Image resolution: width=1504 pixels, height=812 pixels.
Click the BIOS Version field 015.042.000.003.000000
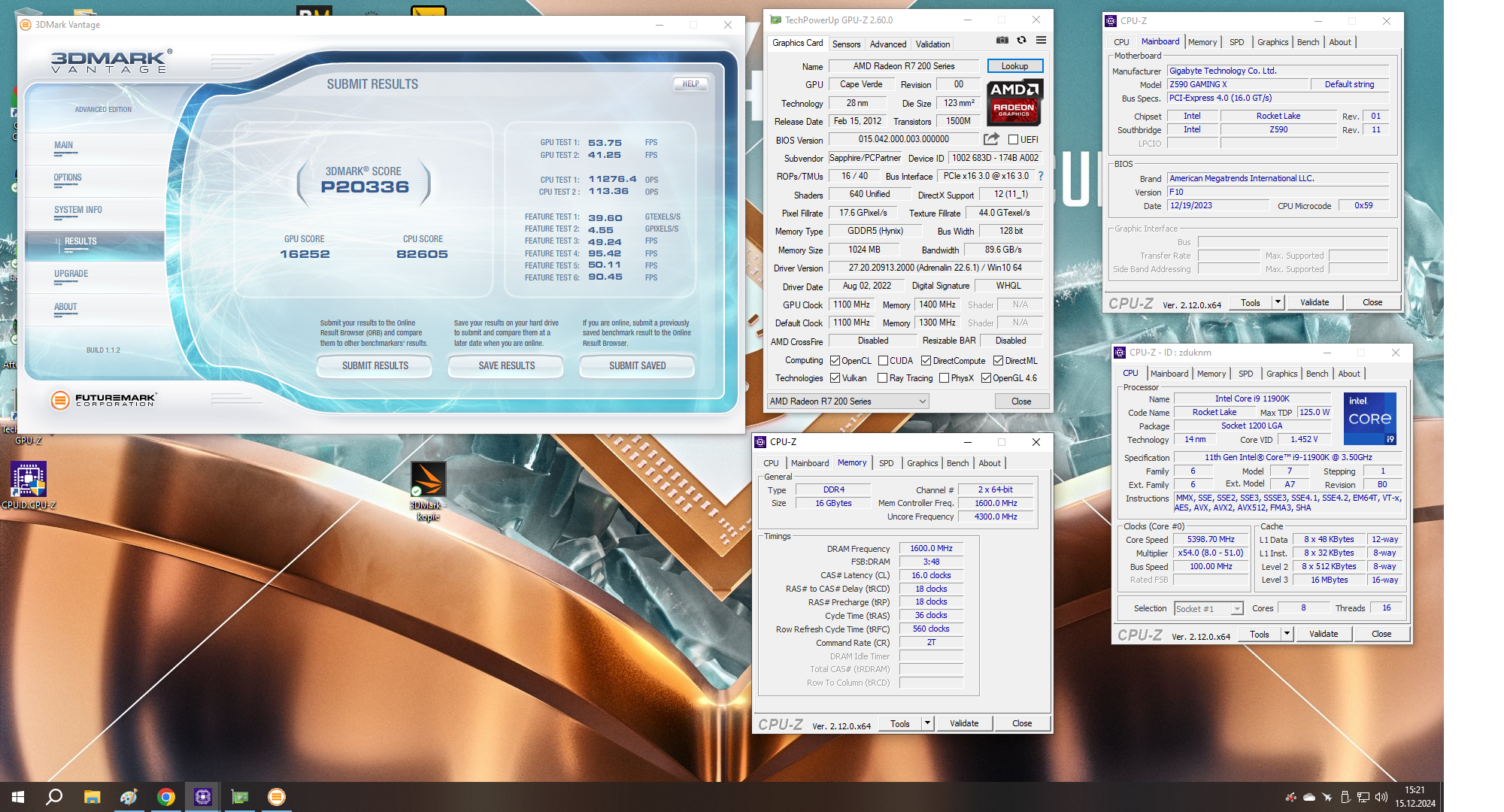coord(904,139)
